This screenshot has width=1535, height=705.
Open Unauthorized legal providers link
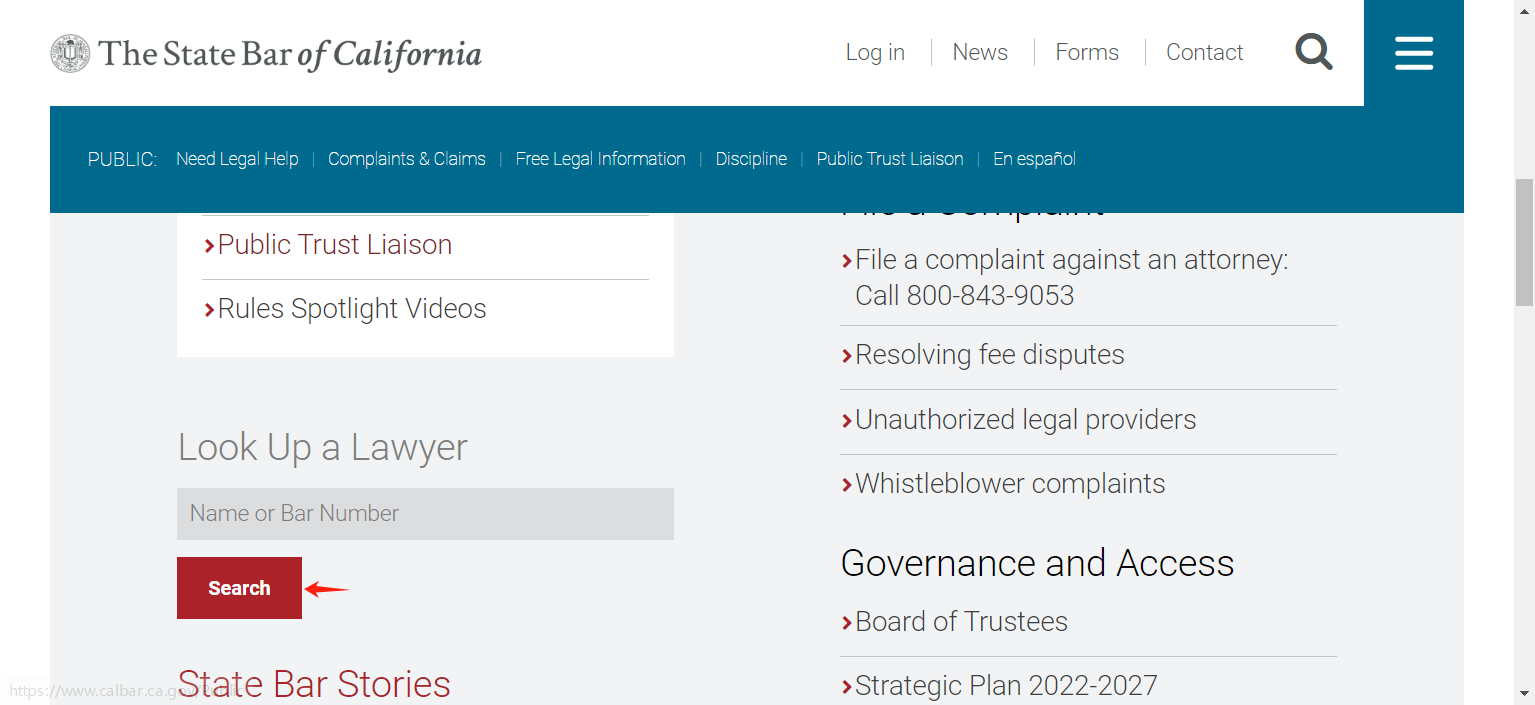[x=1026, y=420]
